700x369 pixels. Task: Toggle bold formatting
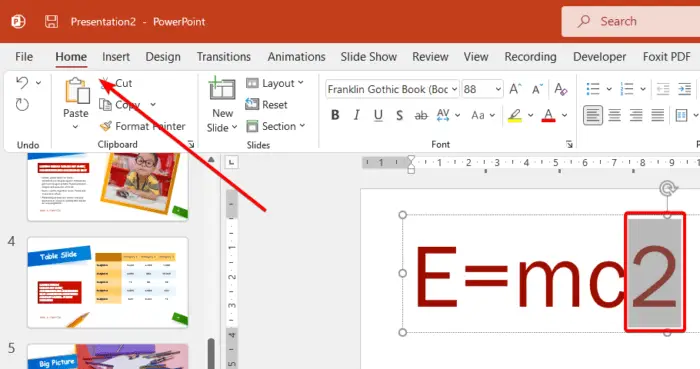pos(335,116)
